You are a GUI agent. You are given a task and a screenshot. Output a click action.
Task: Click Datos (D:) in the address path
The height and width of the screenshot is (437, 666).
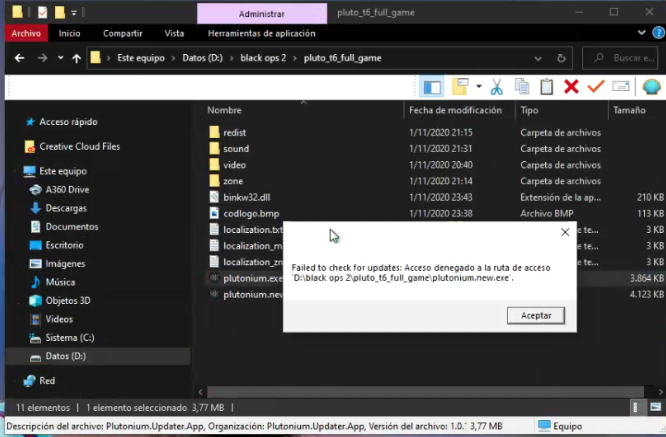[x=202, y=58]
